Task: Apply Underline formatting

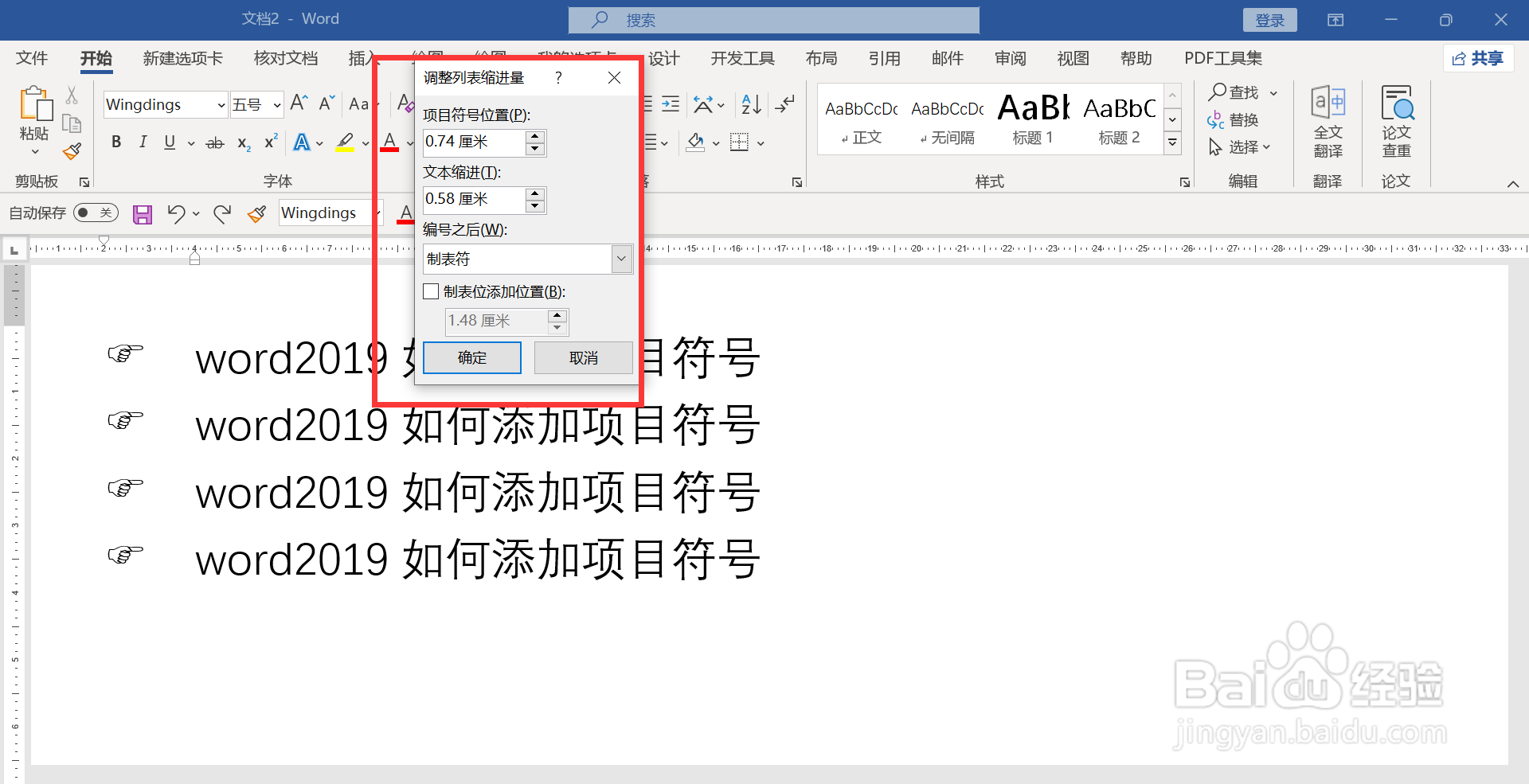Action: pyautogui.click(x=170, y=142)
